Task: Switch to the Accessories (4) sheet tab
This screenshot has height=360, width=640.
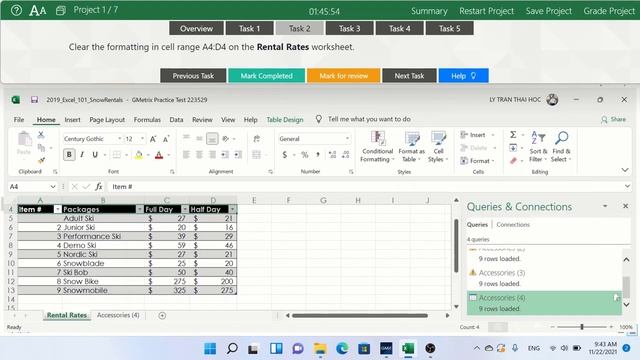Action: point(118,315)
